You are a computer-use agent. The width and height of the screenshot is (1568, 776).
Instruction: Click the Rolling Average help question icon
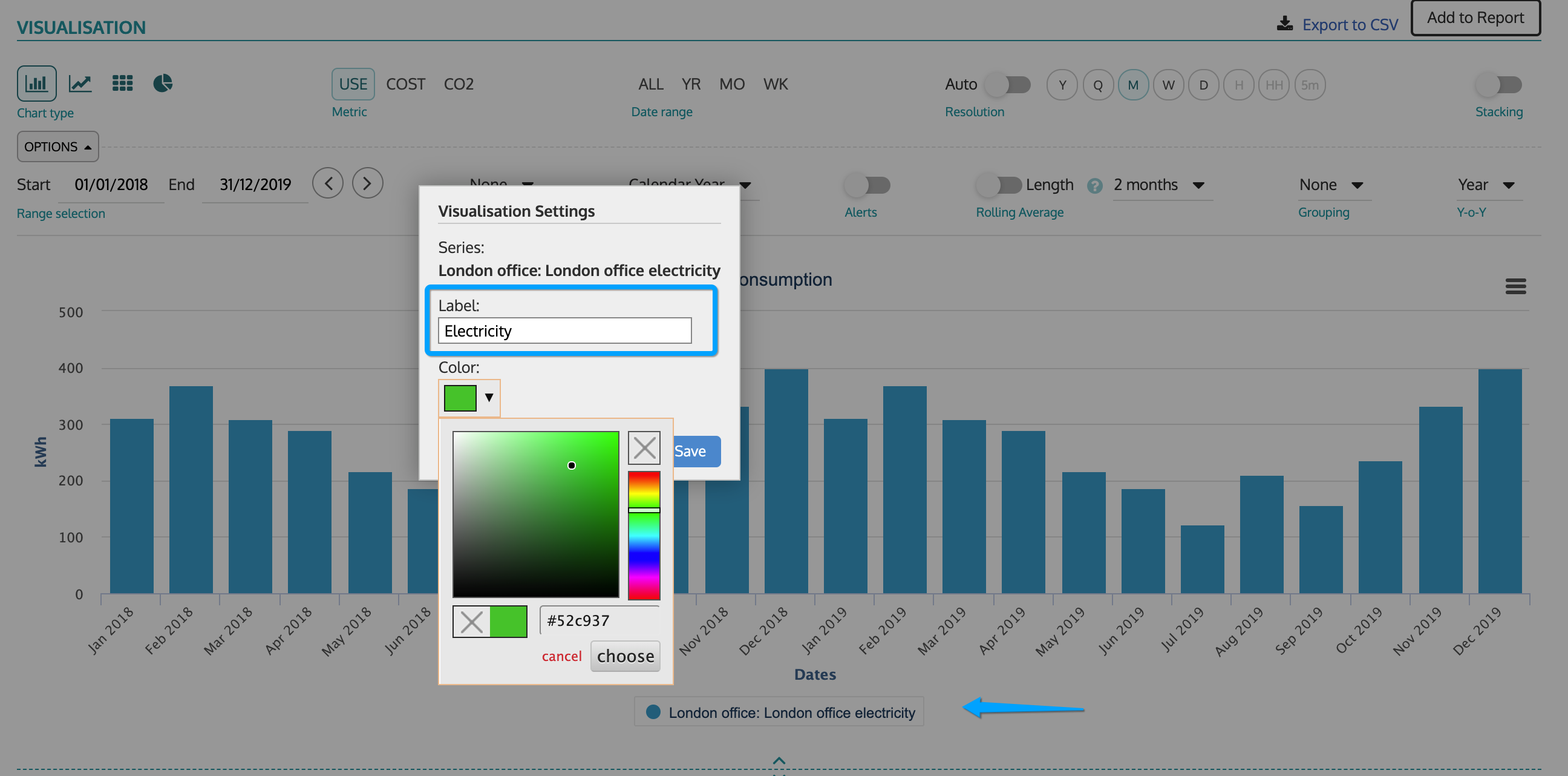pos(1094,186)
